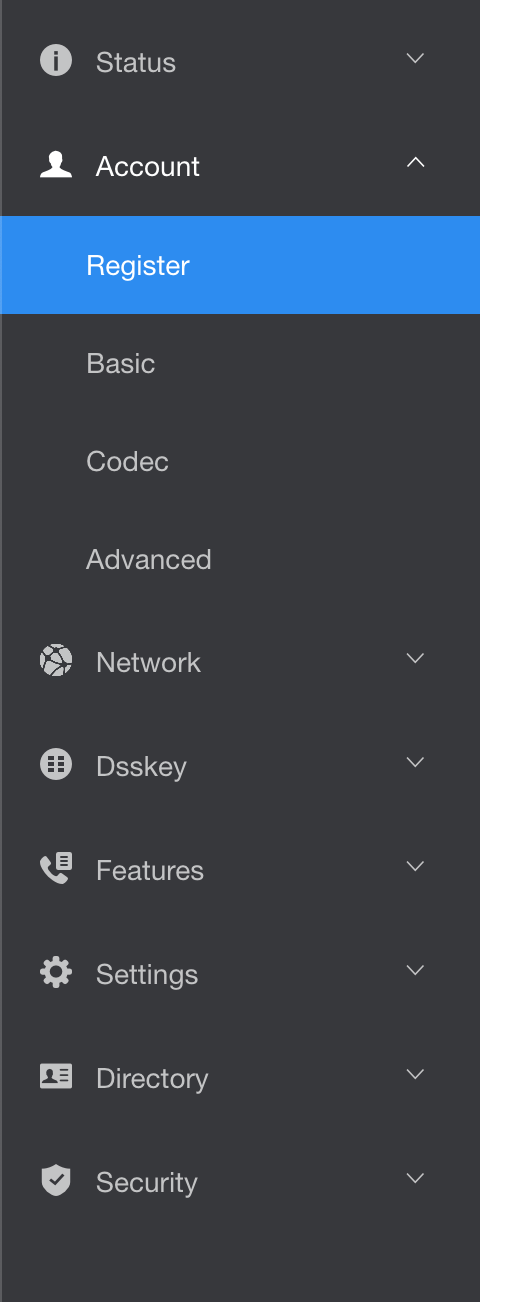
Task: Open the Advanced account settings
Action: pos(240,559)
